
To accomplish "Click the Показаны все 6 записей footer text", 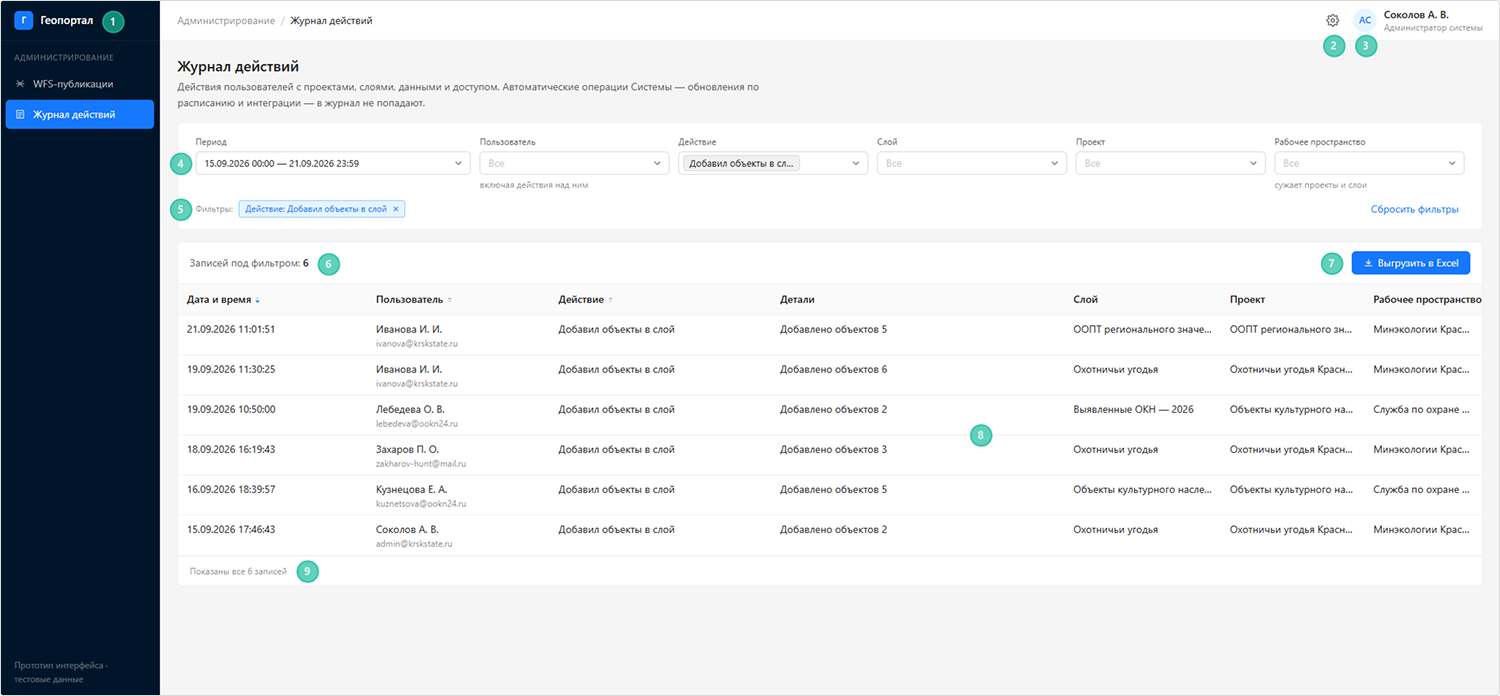I will tap(238, 571).
